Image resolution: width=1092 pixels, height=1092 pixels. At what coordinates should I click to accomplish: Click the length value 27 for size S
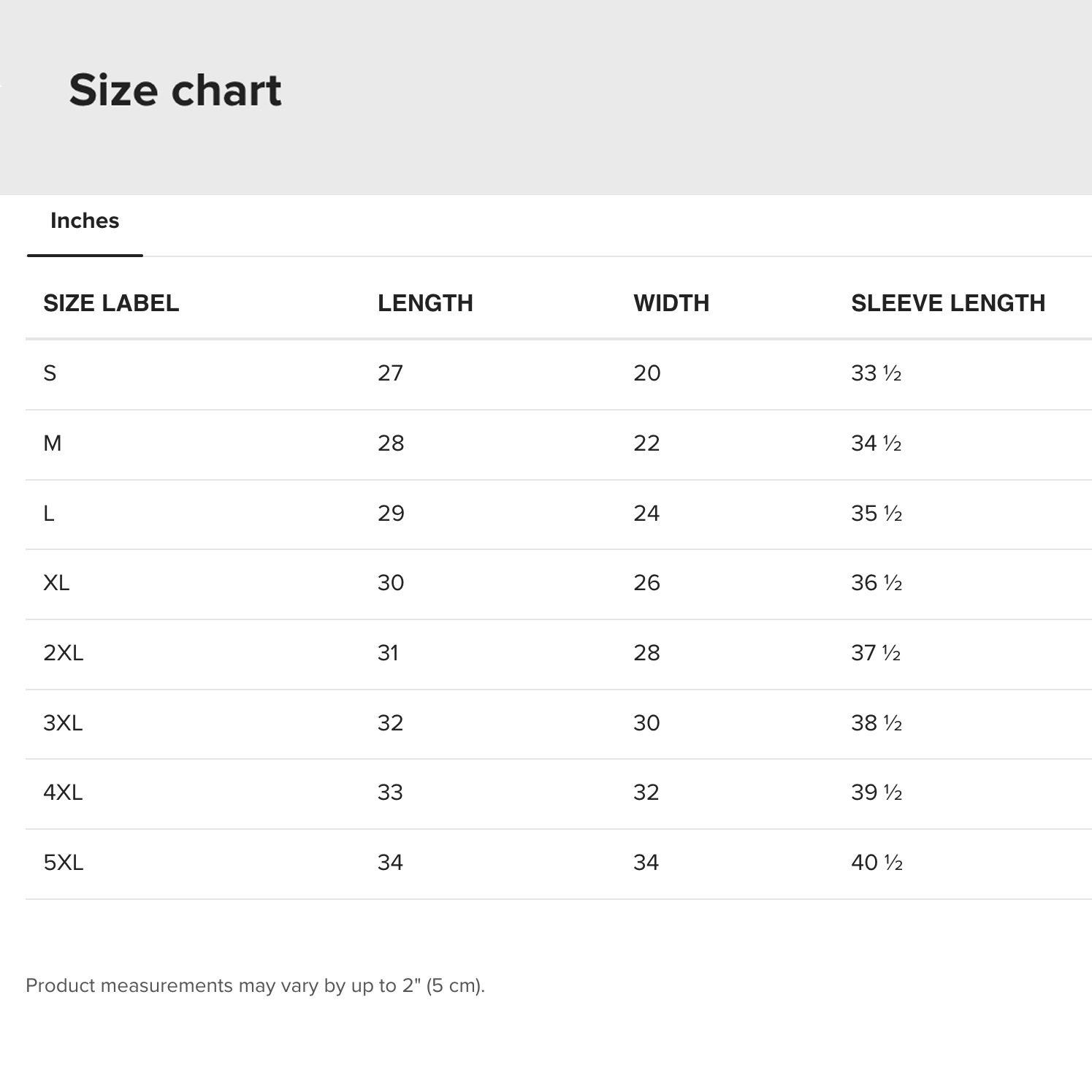tap(390, 373)
